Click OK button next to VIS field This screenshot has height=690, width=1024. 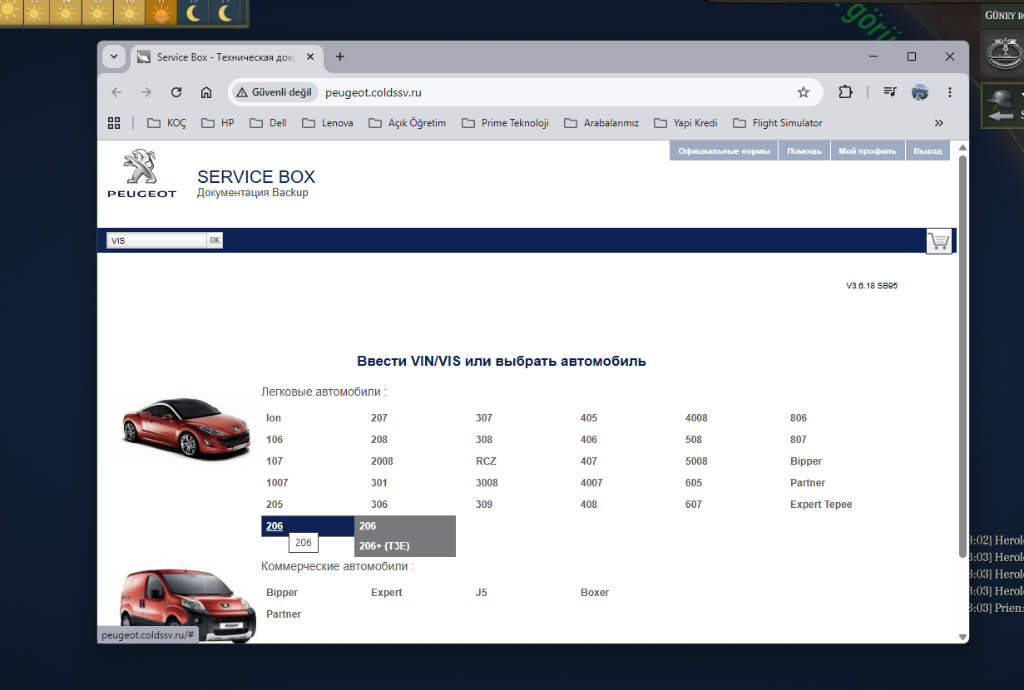pos(214,240)
